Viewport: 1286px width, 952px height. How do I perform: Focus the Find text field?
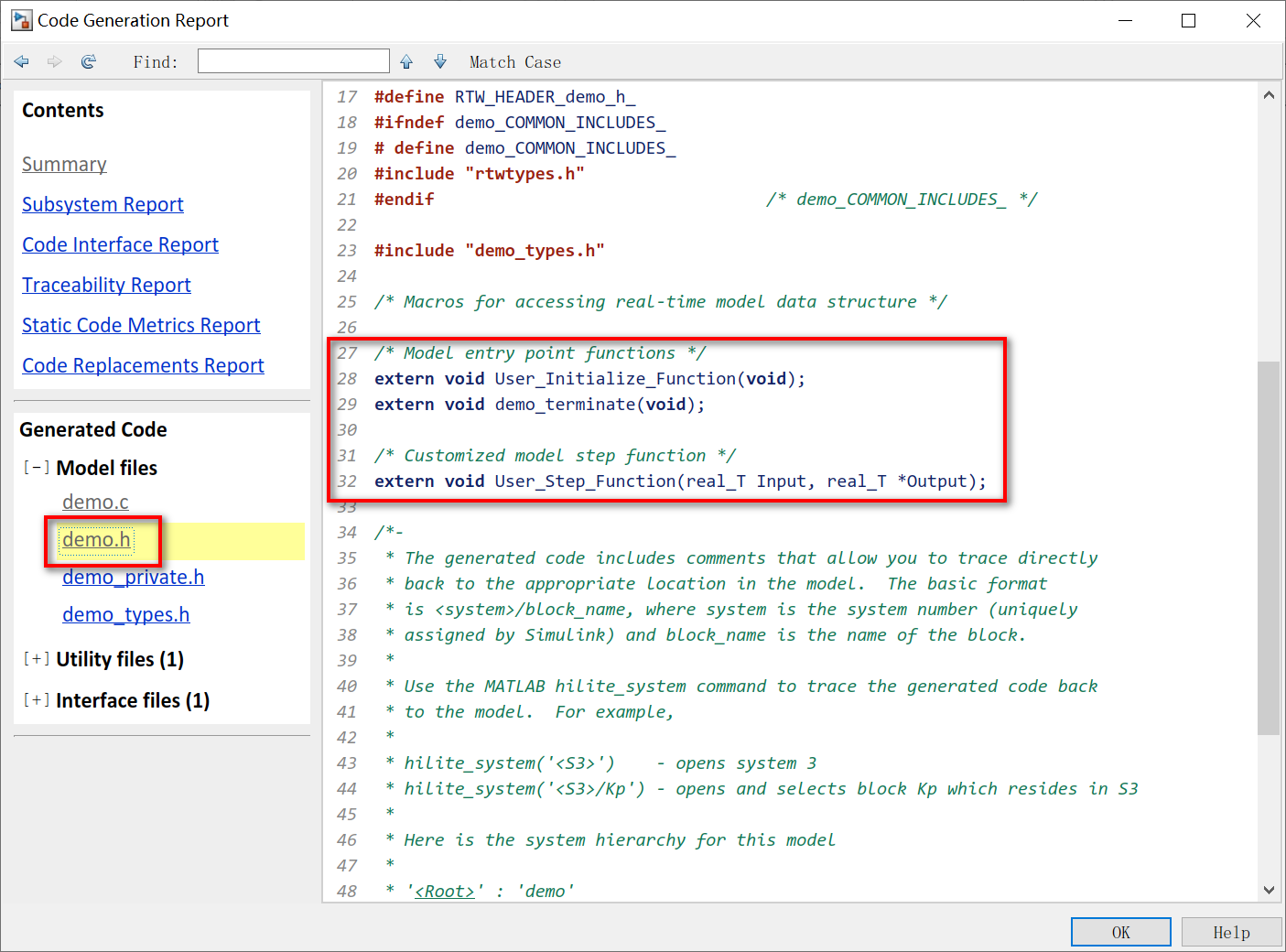(x=294, y=61)
